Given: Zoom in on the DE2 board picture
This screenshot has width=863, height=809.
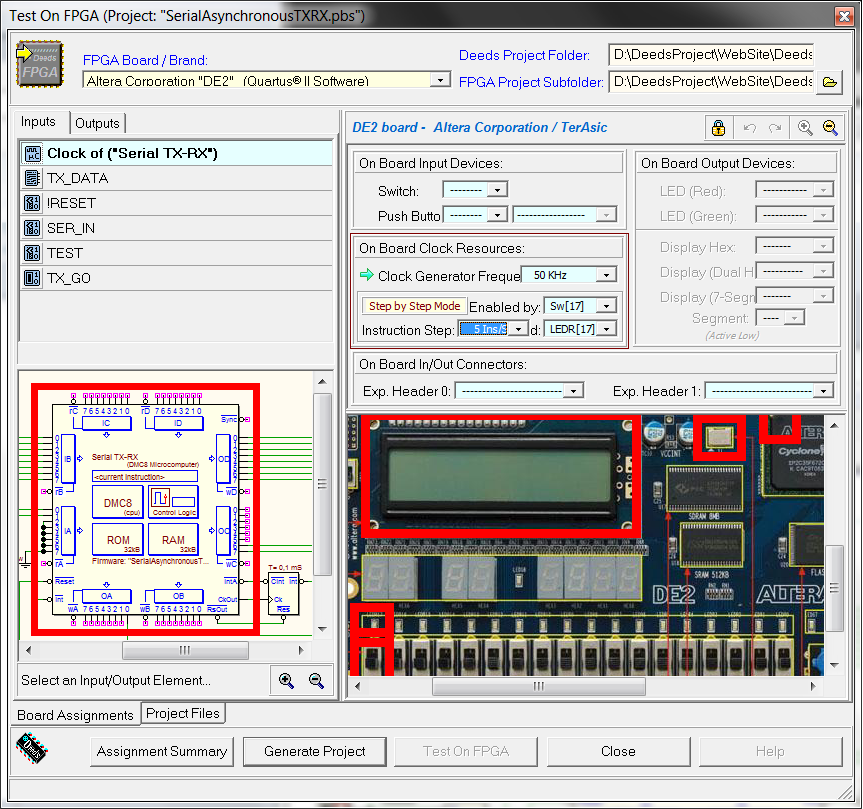Looking at the screenshot, I should [x=805, y=128].
